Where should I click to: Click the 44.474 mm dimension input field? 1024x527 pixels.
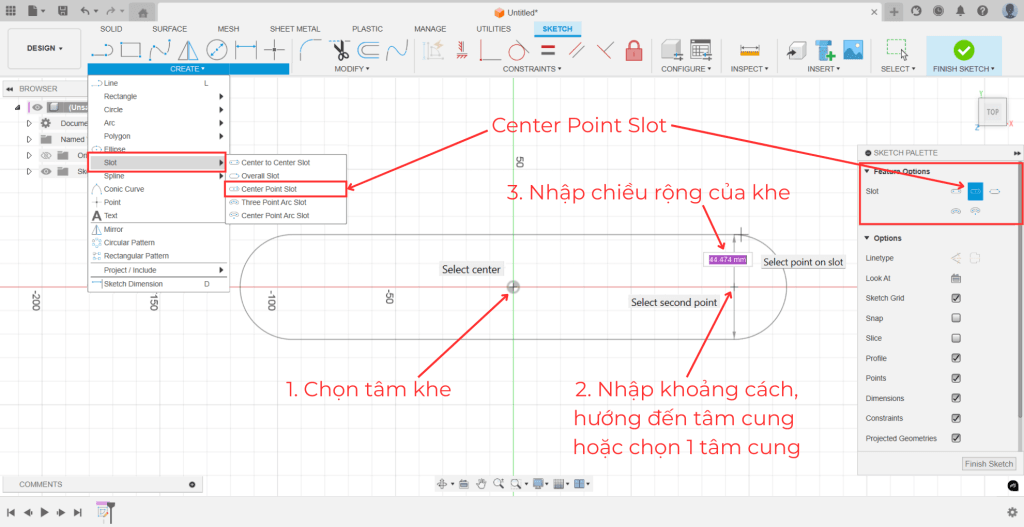click(x=727, y=259)
